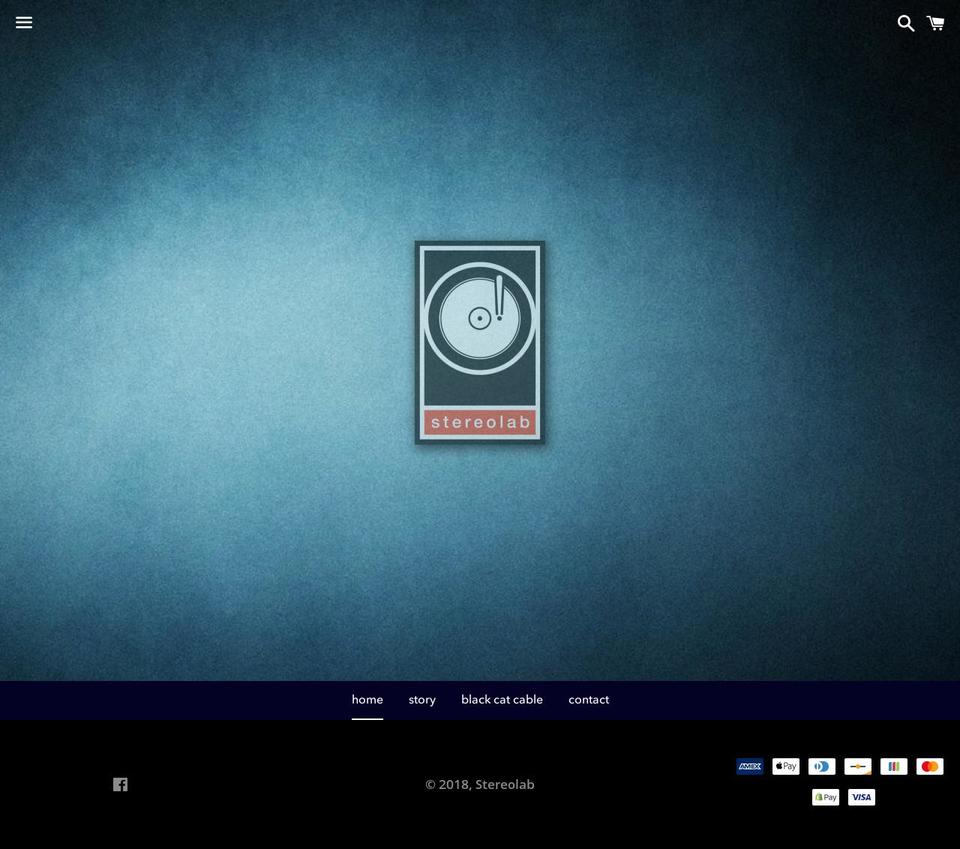Click the Discover payment icon
The image size is (960, 849).
point(858,766)
